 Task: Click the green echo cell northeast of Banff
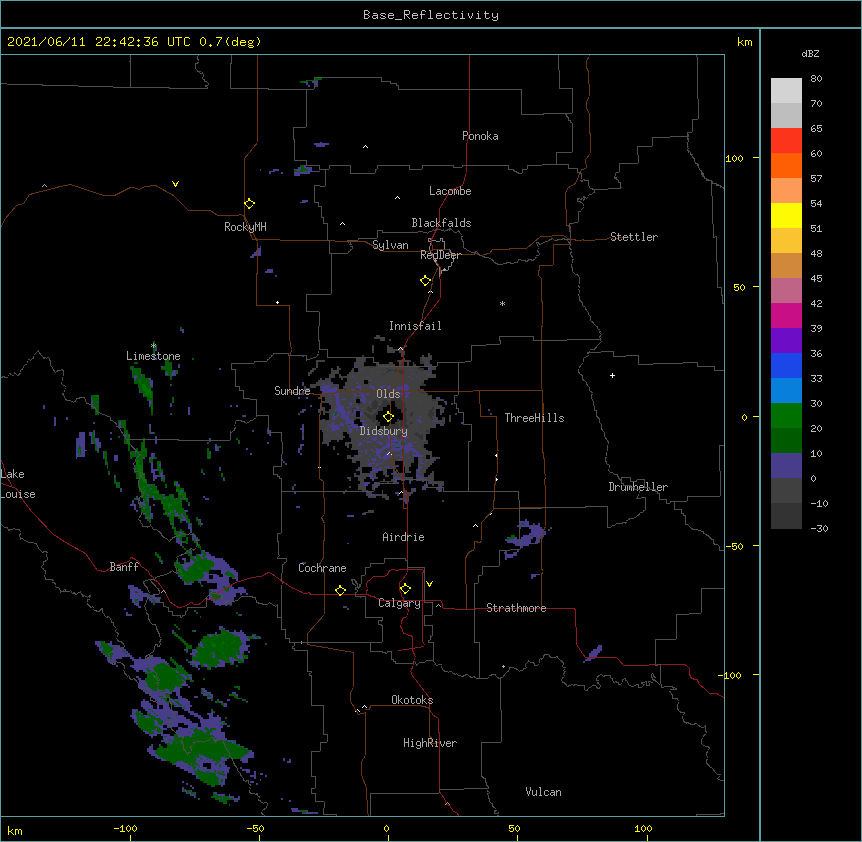(x=194, y=567)
